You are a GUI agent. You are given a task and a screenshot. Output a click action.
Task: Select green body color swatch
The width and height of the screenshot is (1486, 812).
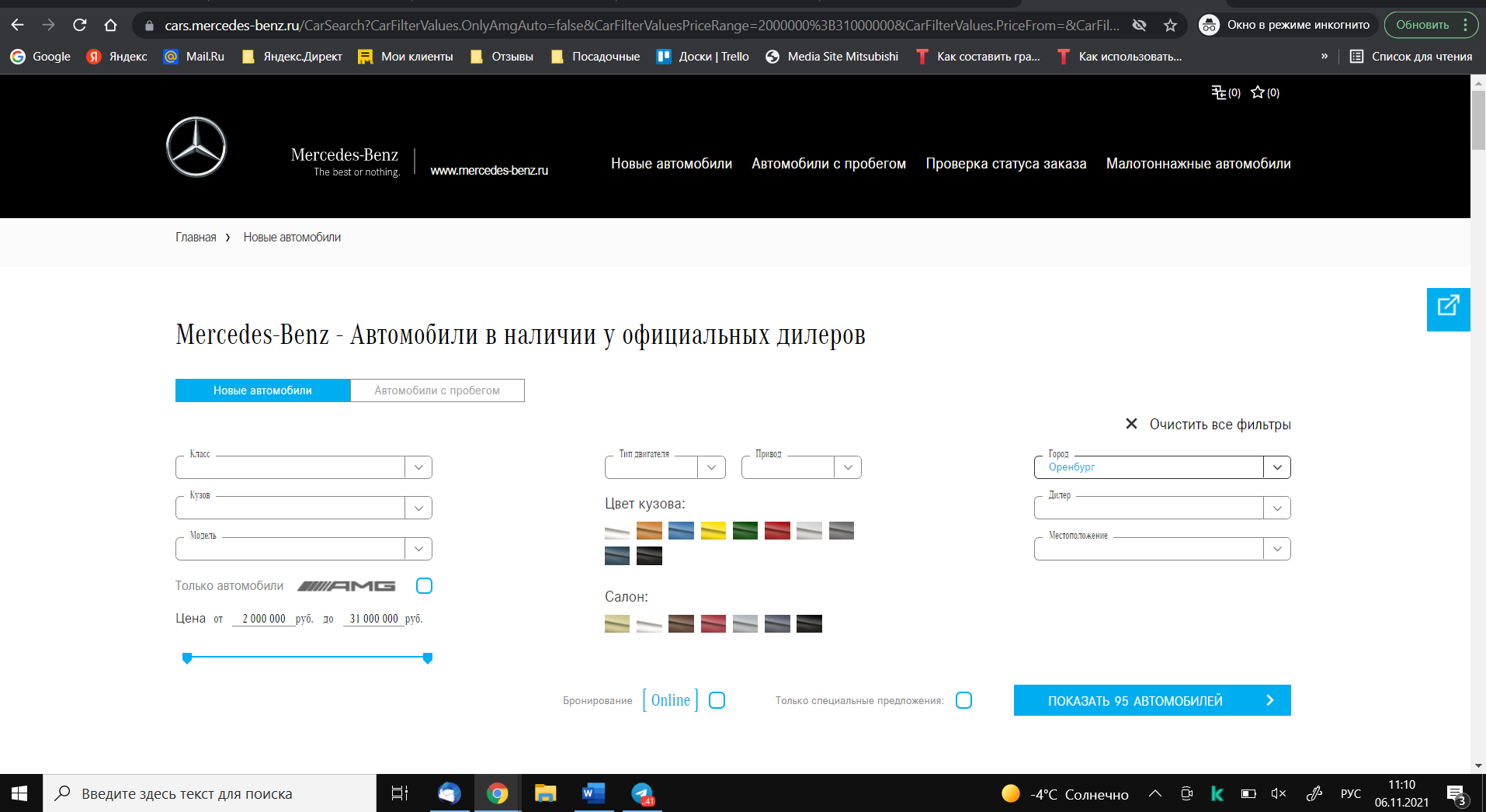pyautogui.click(x=745, y=531)
